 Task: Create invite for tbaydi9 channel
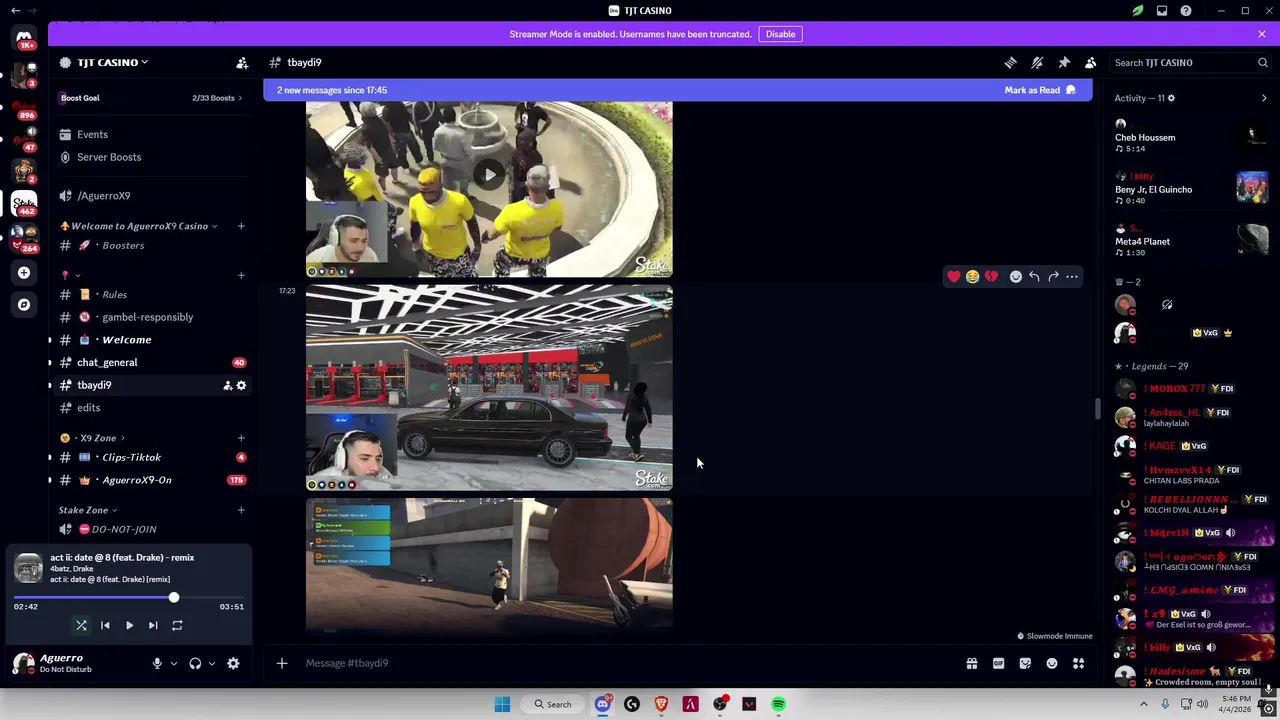coord(227,385)
